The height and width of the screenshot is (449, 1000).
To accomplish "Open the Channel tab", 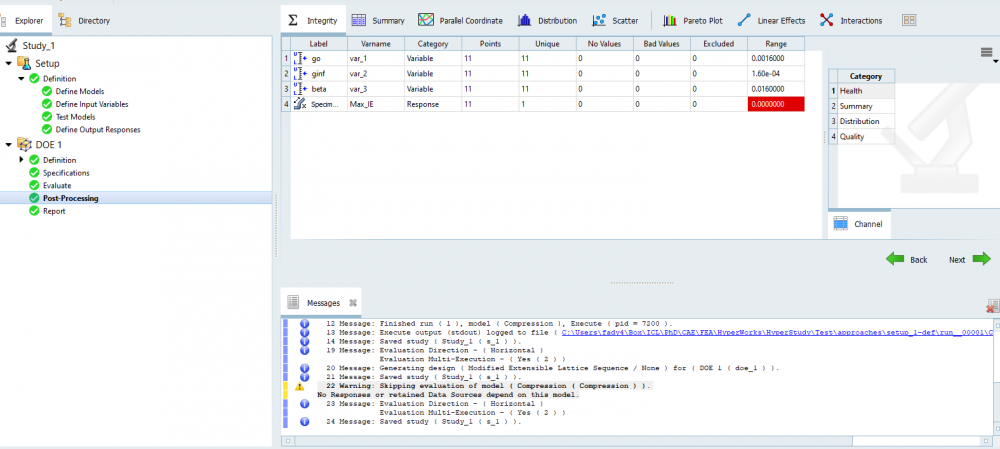I will 859,224.
